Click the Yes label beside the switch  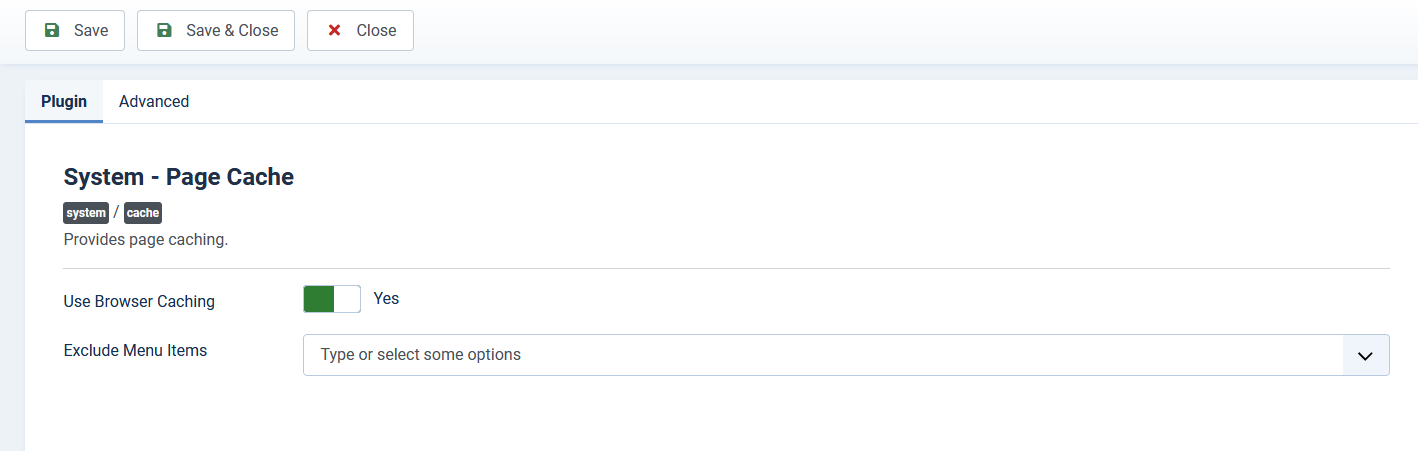point(386,298)
